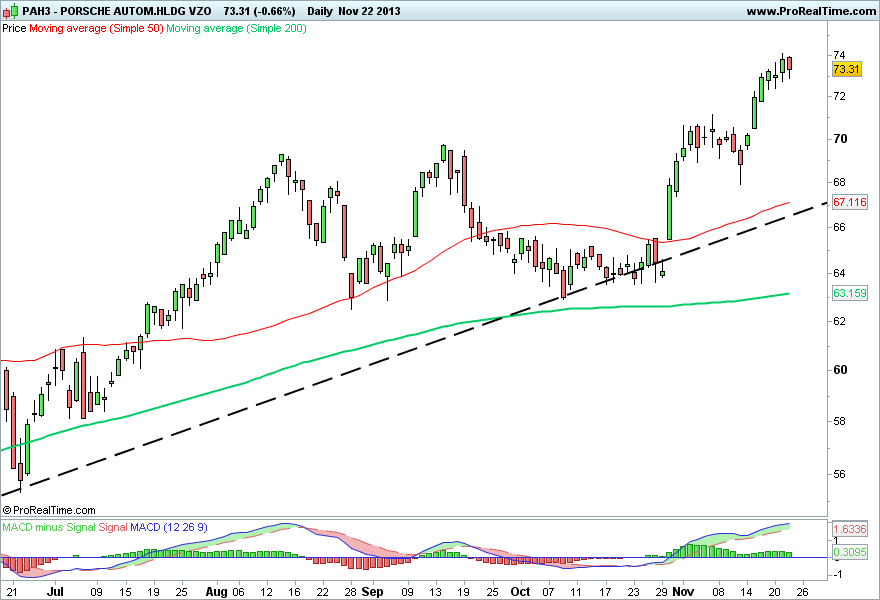Click the Nov month label on time axis

click(684, 592)
